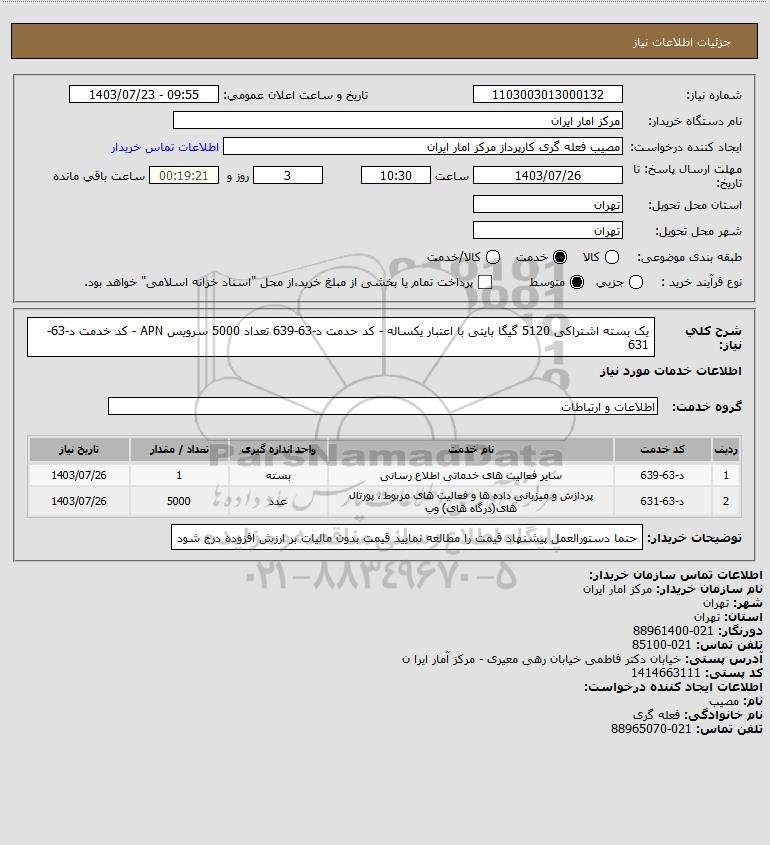The height and width of the screenshot is (845, 770).
Task: Click the جزئیات اطلاعات نیاز header title
Action: click(682, 42)
